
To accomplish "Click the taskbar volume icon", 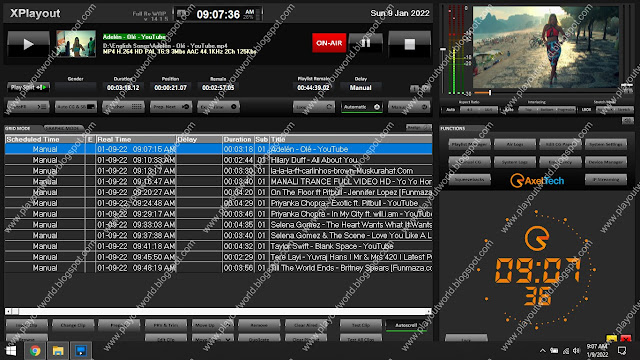I will (576, 351).
